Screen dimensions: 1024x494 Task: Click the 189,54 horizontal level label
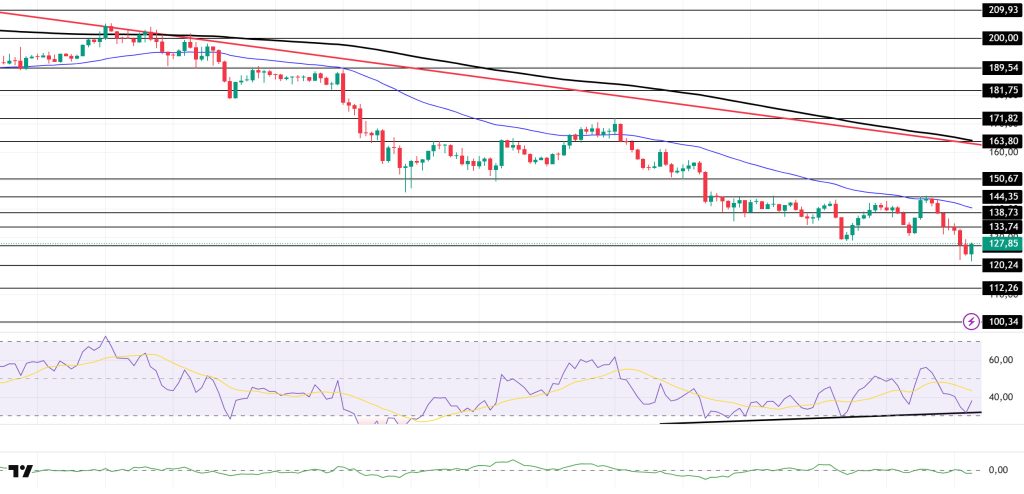[x=1001, y=69]
